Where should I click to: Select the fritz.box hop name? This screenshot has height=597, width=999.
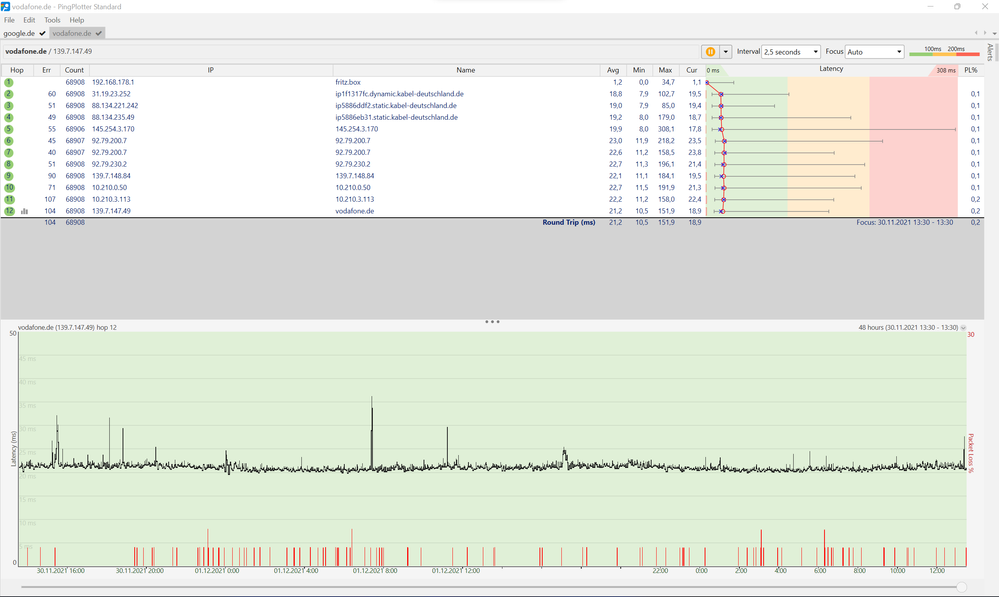(x=348, y=82)
